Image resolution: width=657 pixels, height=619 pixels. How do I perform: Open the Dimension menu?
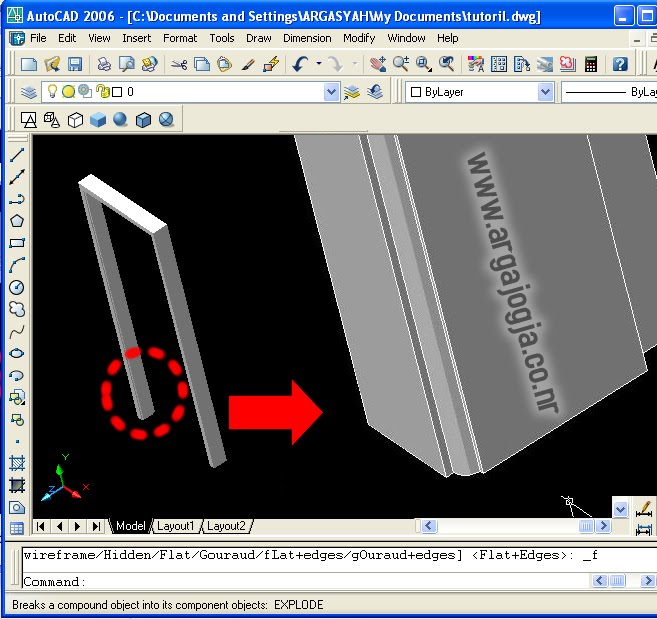[x=307, y=38]
